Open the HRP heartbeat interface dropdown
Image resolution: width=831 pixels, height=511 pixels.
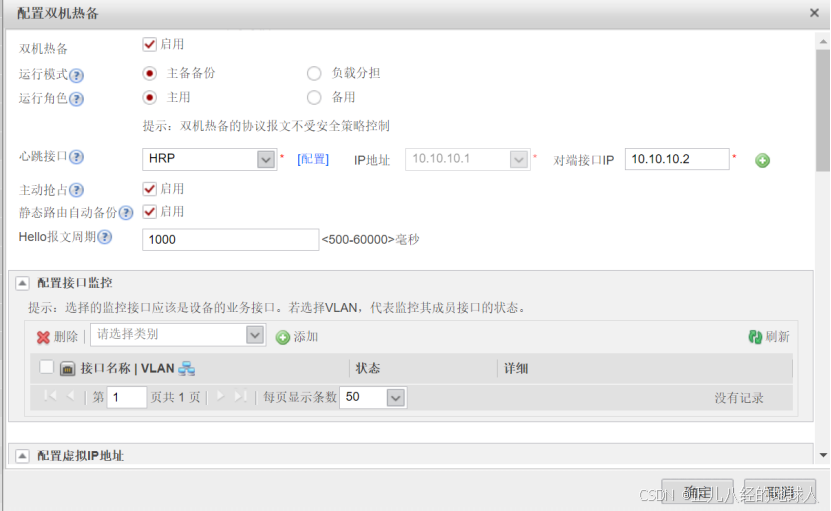point(266,159)
